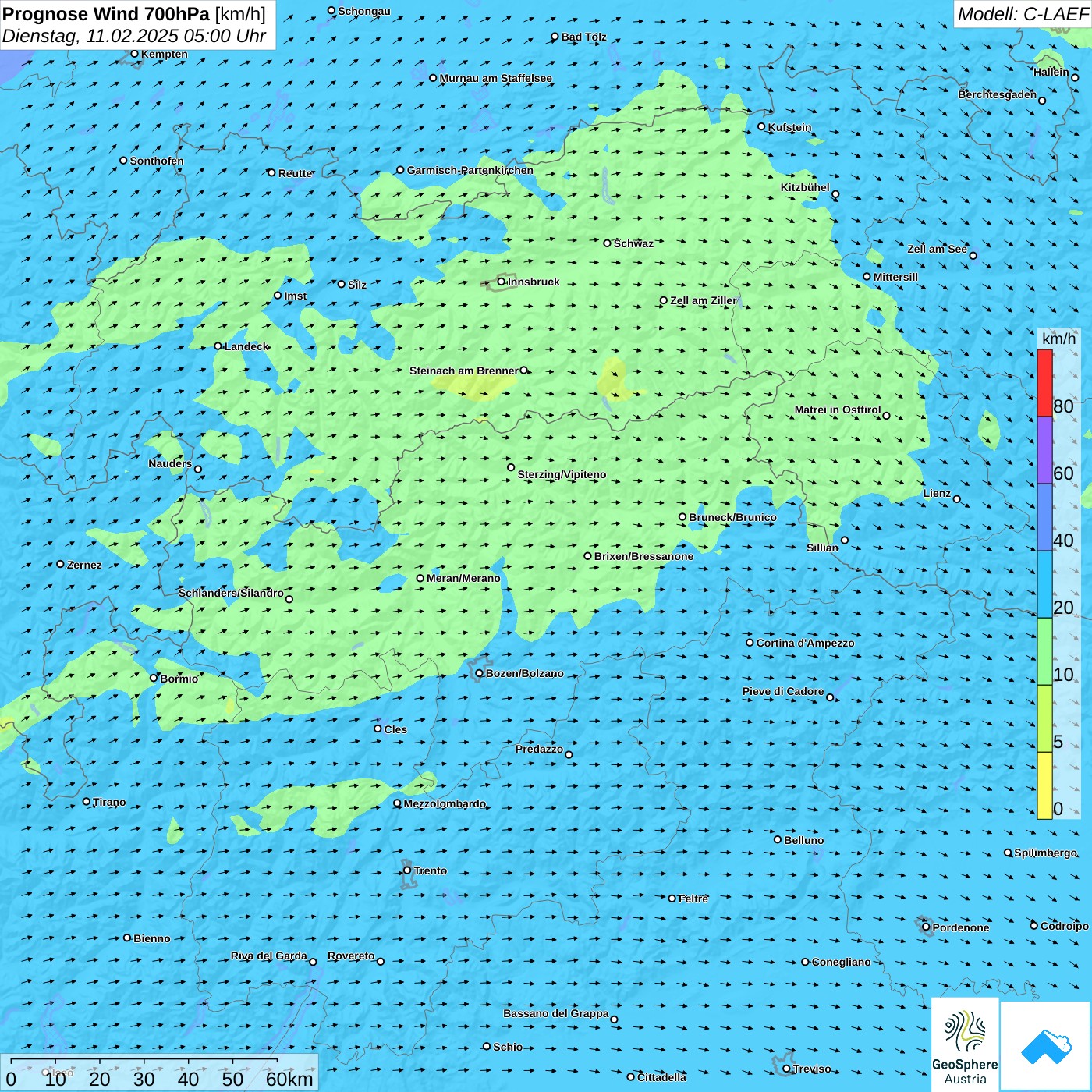
Task: Select the Bozen/Bolzano location marker
Action: pos(479,673)
